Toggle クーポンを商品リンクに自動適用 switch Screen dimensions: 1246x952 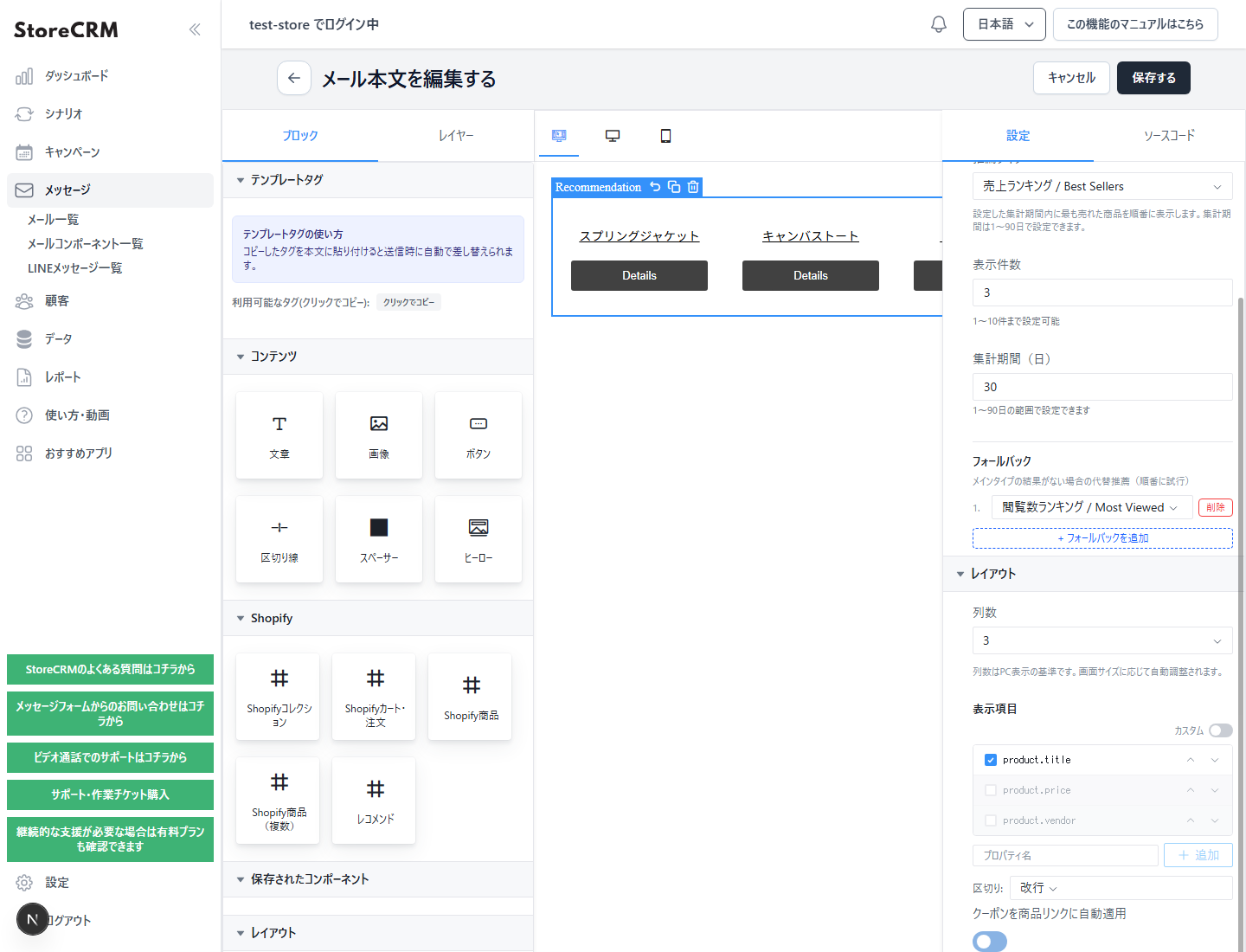990,942
